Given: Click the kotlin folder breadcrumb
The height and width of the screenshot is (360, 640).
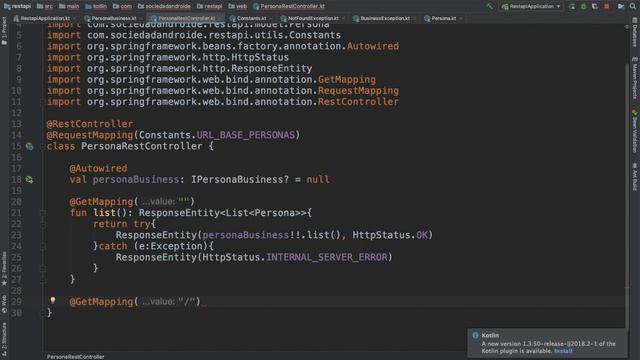Looking at the screenshot, I should (x=96, y=6).
